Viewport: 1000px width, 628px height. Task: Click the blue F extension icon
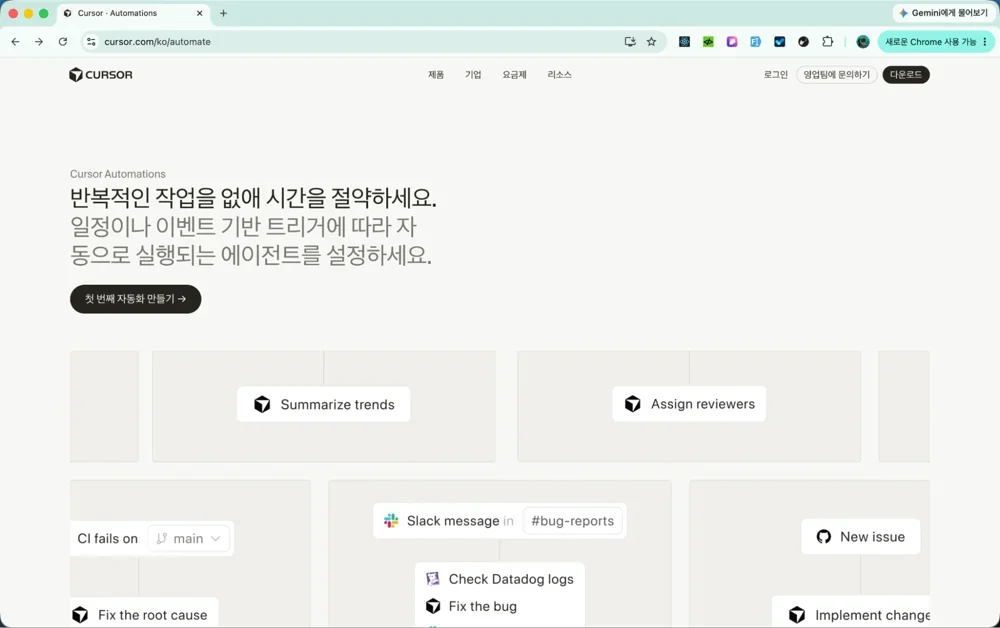click(756, 41)
